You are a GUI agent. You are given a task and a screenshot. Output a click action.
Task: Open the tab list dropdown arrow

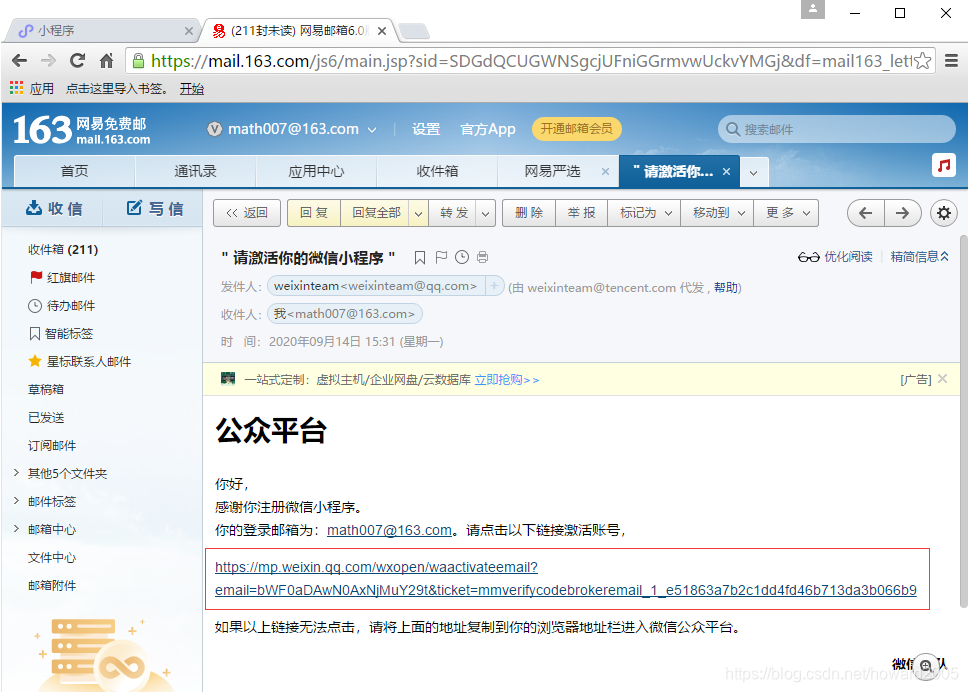754,172
